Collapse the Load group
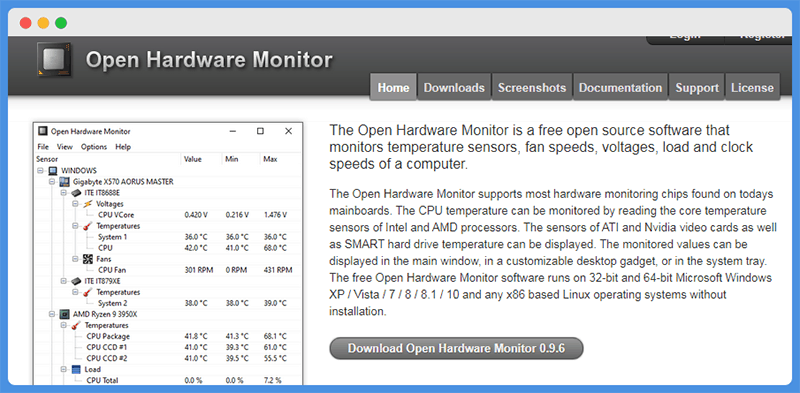 tap(63, 369)
